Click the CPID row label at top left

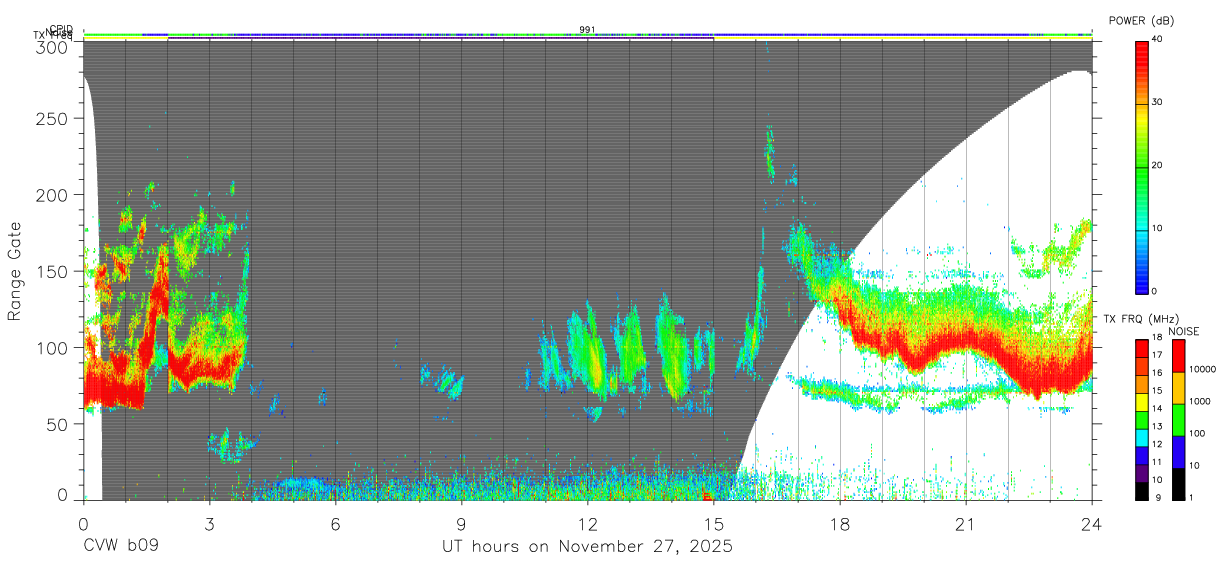click(61, 29)
